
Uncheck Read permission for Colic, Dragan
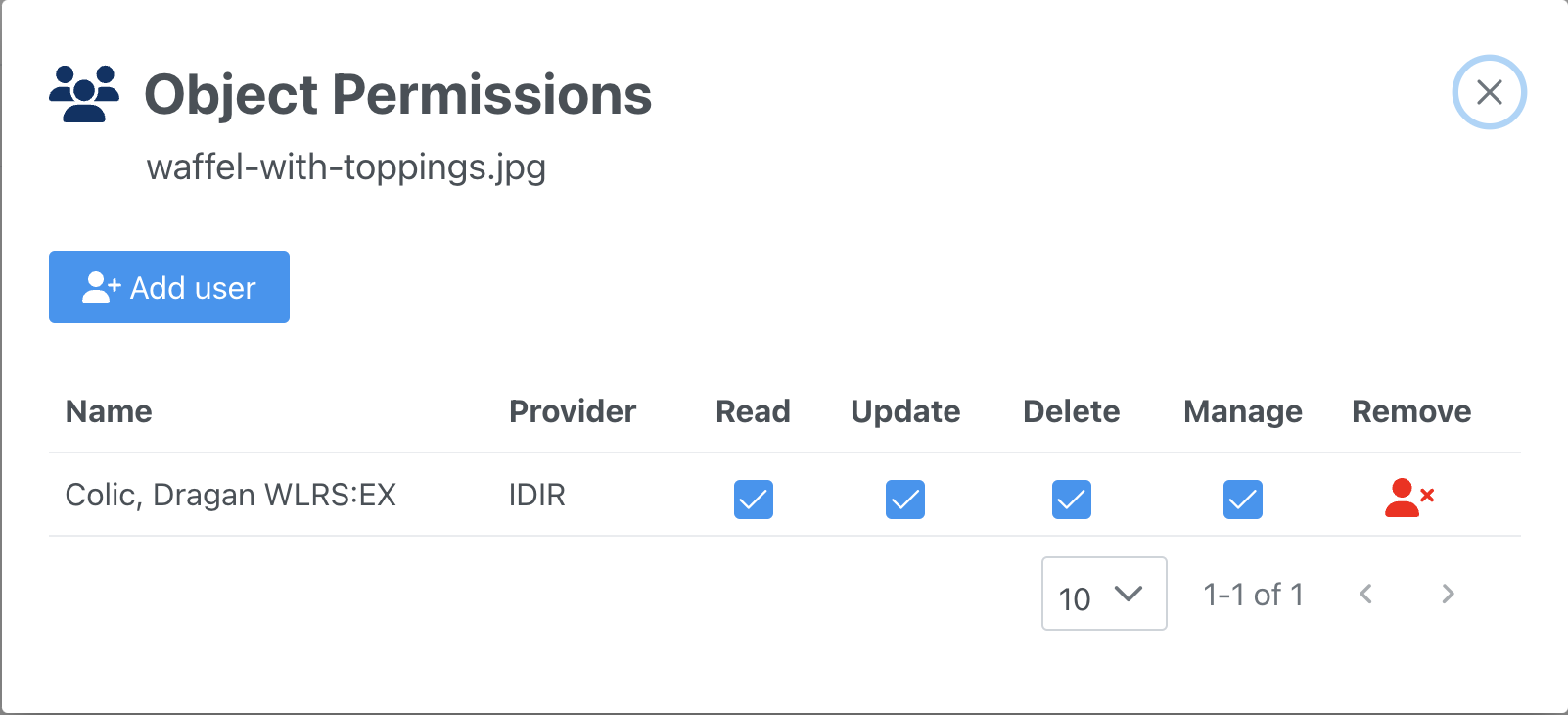click(x=754, y=500)
